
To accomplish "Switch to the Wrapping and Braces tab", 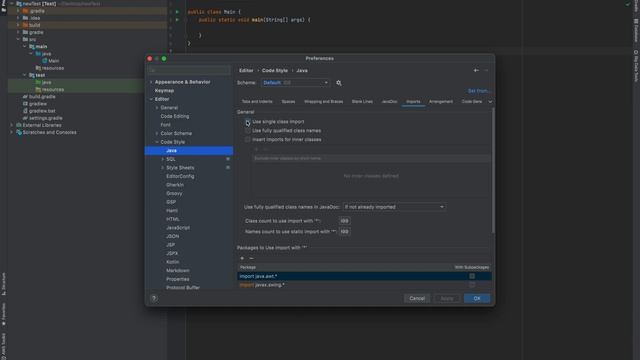I will point(323,102).
